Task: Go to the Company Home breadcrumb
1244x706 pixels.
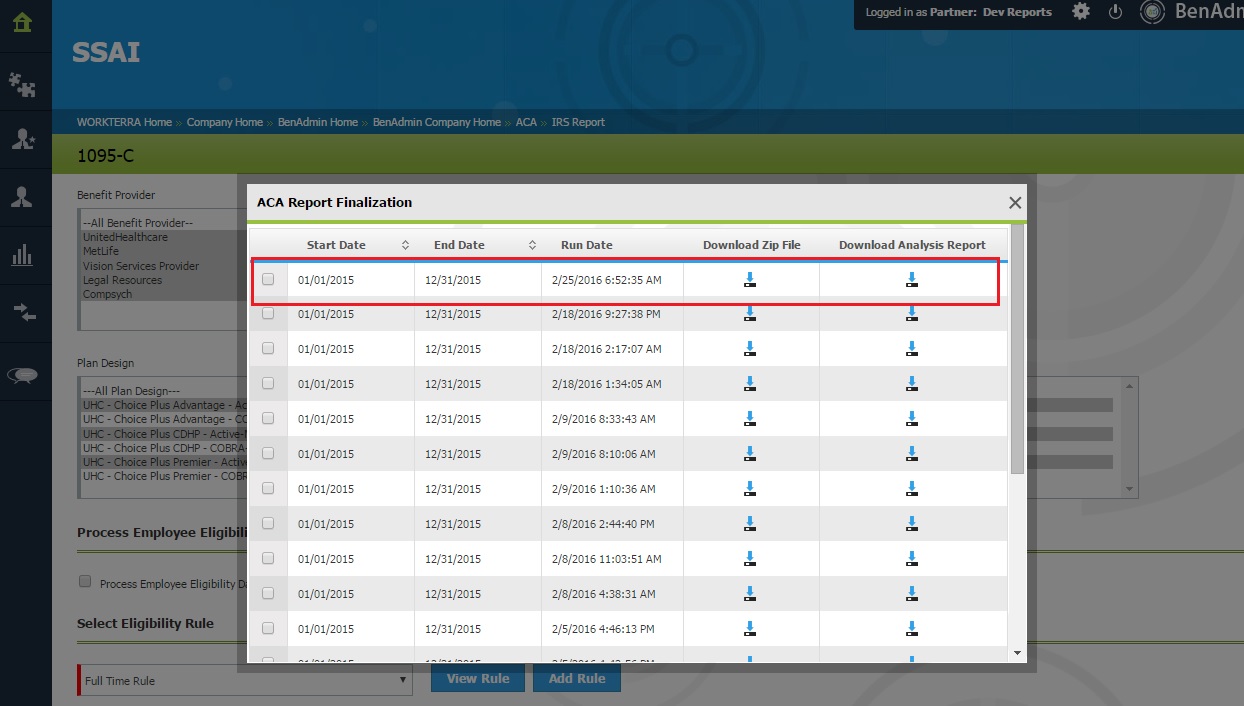Action: tap(224, 122)
